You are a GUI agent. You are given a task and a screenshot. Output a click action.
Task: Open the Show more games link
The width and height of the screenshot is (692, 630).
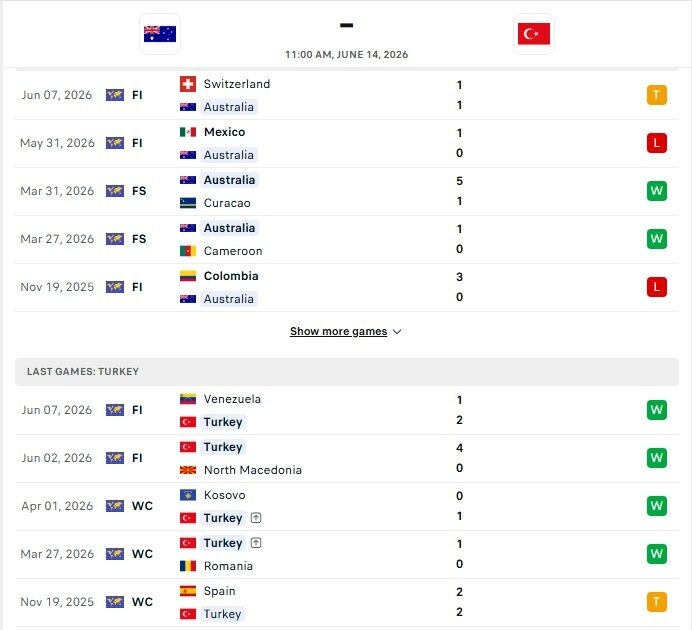point(338,331)
